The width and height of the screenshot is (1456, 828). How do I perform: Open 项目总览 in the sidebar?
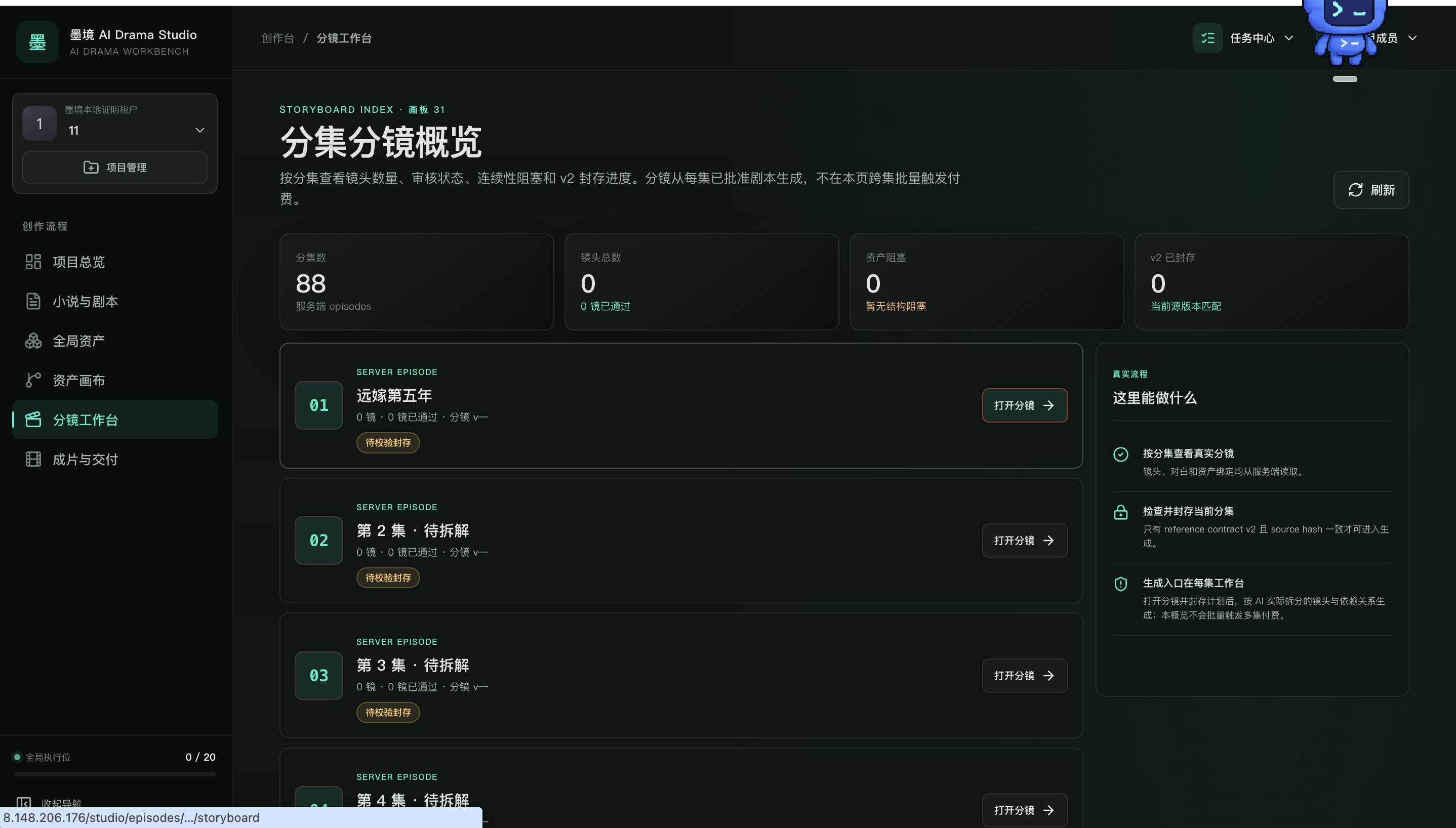(x=115, y=262)
